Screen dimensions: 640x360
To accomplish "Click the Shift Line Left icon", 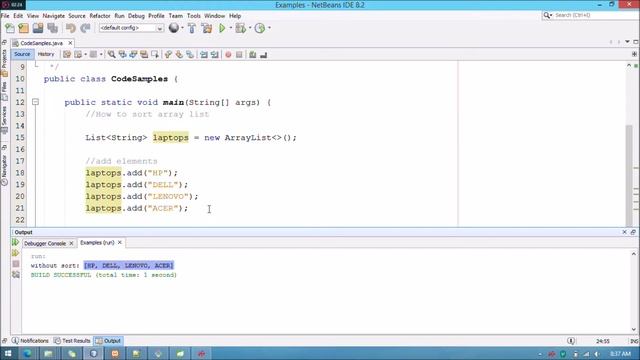I will (204, 55).
